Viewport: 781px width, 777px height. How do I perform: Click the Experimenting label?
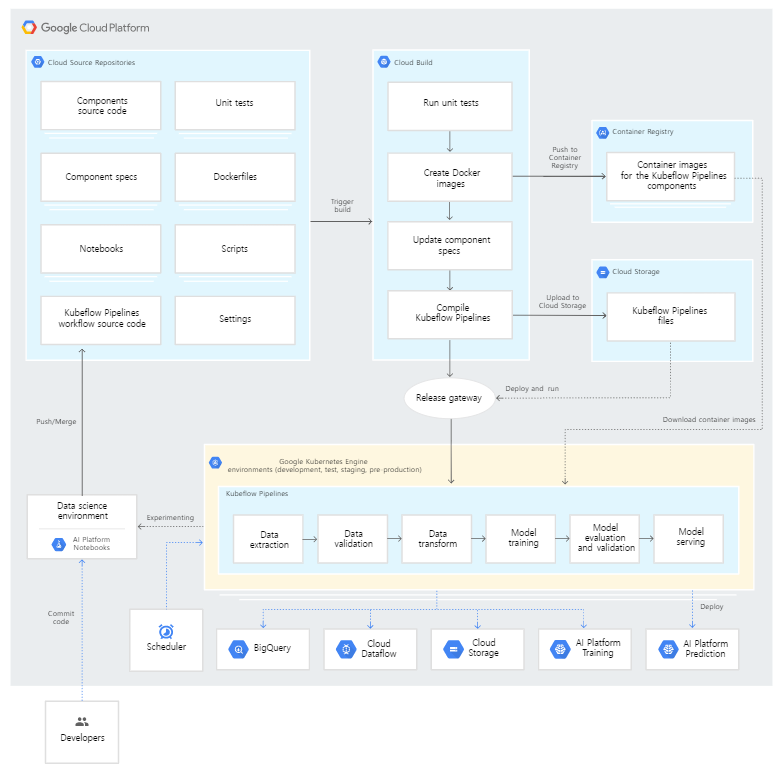click(170, 518)
